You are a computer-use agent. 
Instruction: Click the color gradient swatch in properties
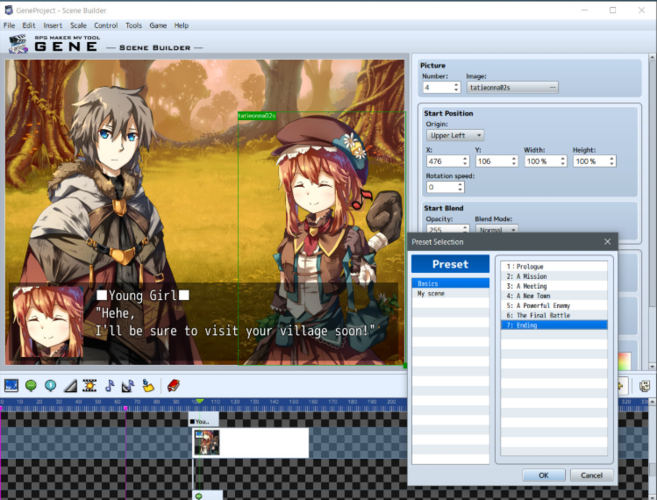point(624,360)
